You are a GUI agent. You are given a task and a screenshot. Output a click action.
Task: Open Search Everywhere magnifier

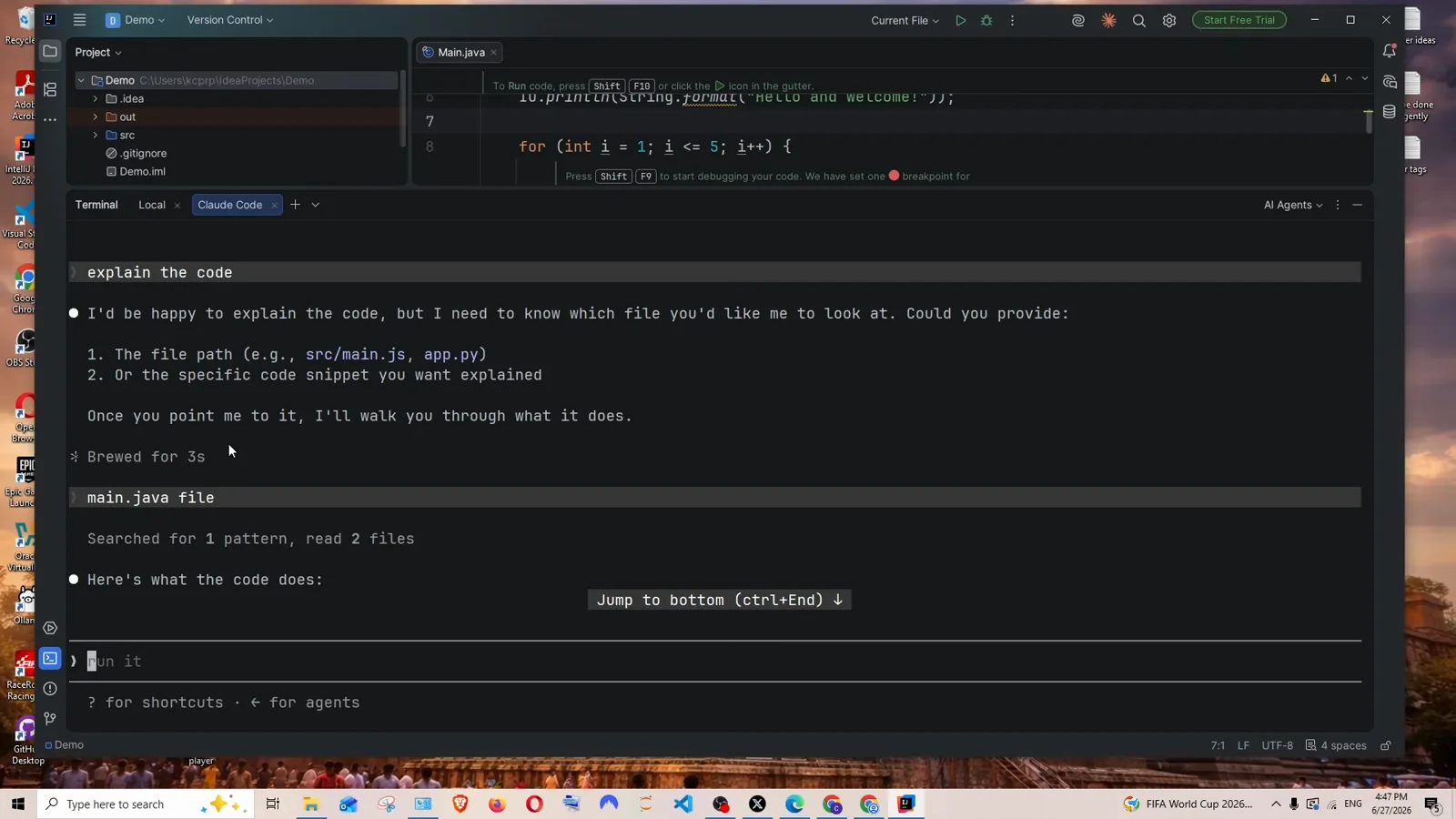click(x=1138, y=20)
